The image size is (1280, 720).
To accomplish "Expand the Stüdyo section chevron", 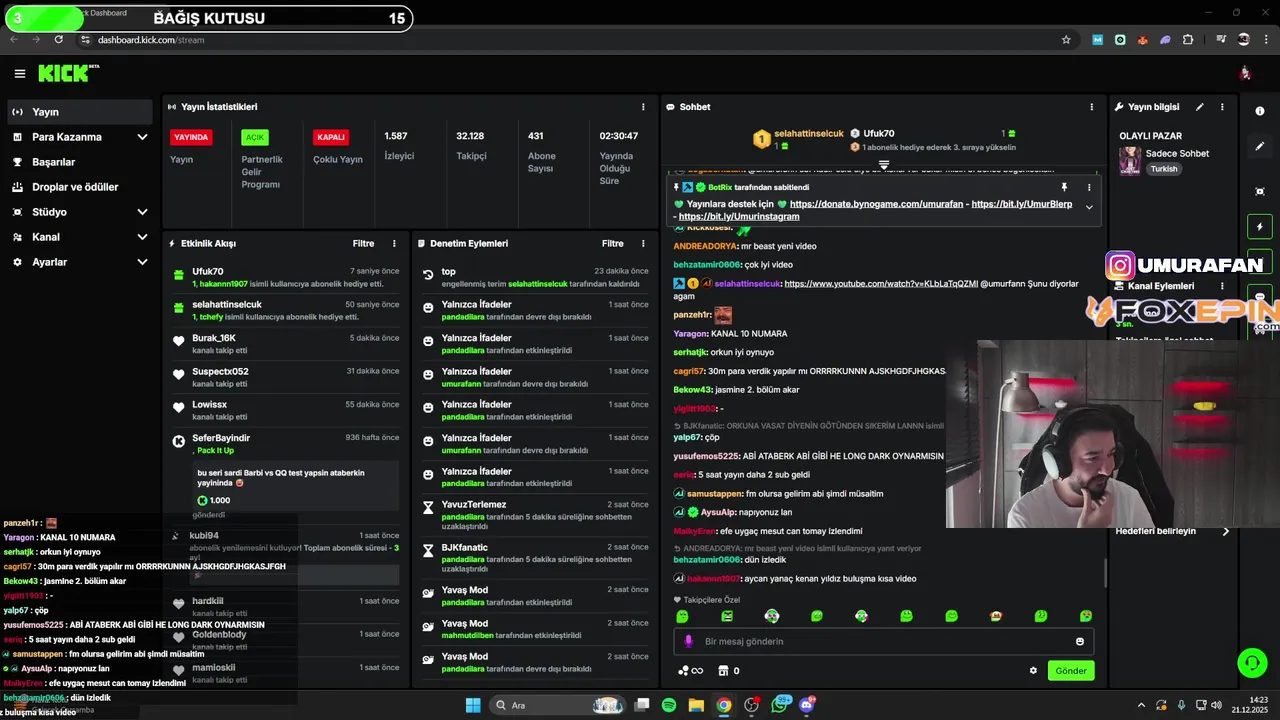I will click(x=142, y=212).
